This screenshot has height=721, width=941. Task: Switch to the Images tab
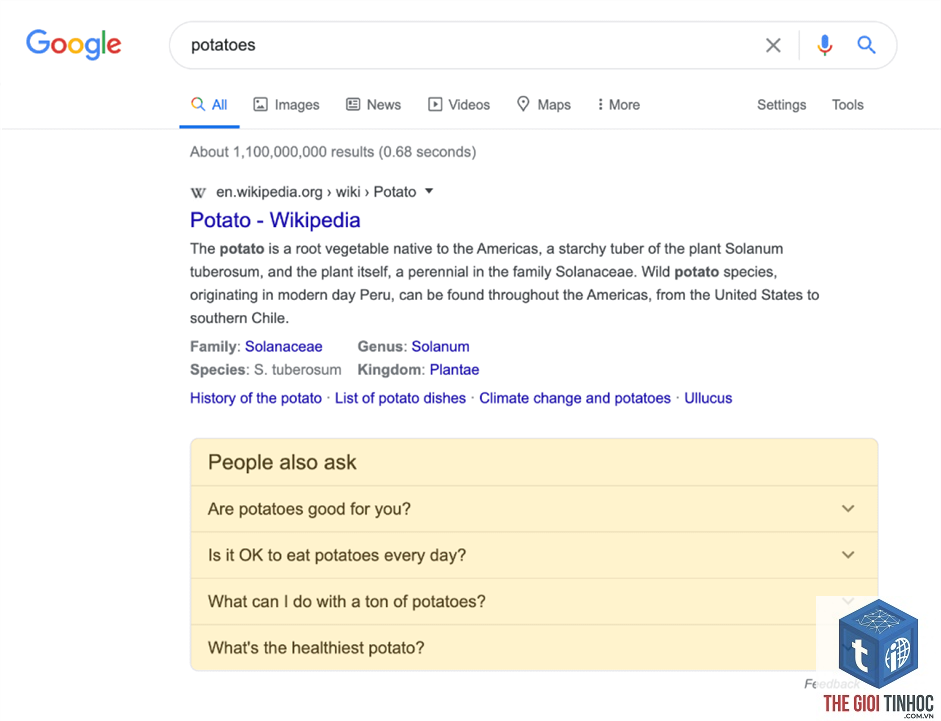(286, 104)
